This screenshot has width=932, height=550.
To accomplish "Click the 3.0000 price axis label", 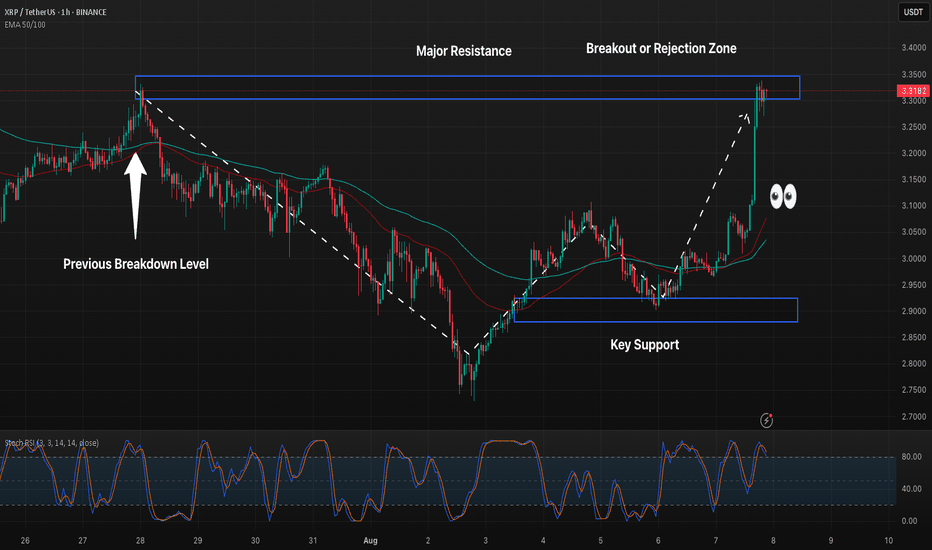I will (914, 259).
